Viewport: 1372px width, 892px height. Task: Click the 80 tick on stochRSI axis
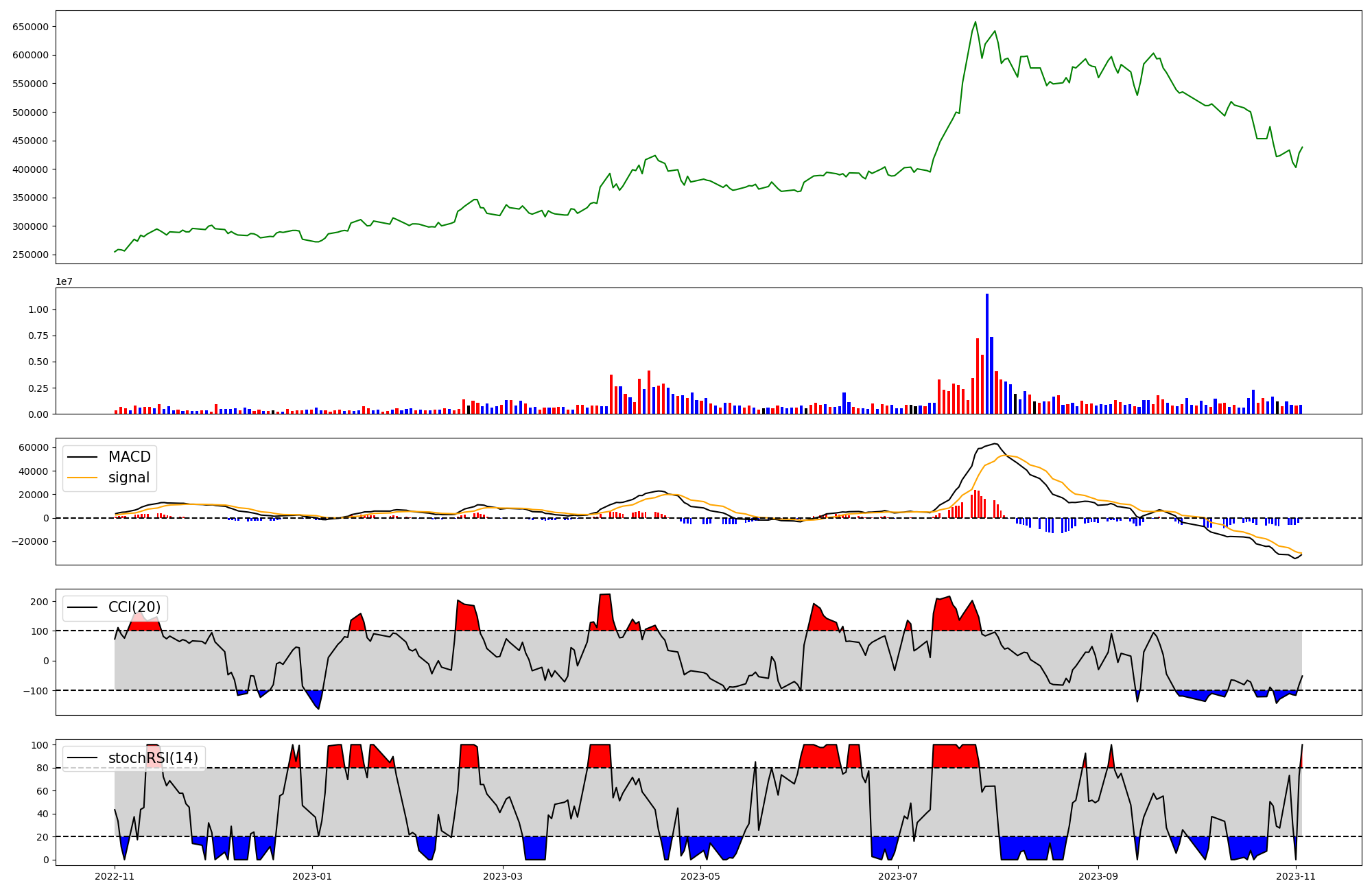[x=43, y=768]
